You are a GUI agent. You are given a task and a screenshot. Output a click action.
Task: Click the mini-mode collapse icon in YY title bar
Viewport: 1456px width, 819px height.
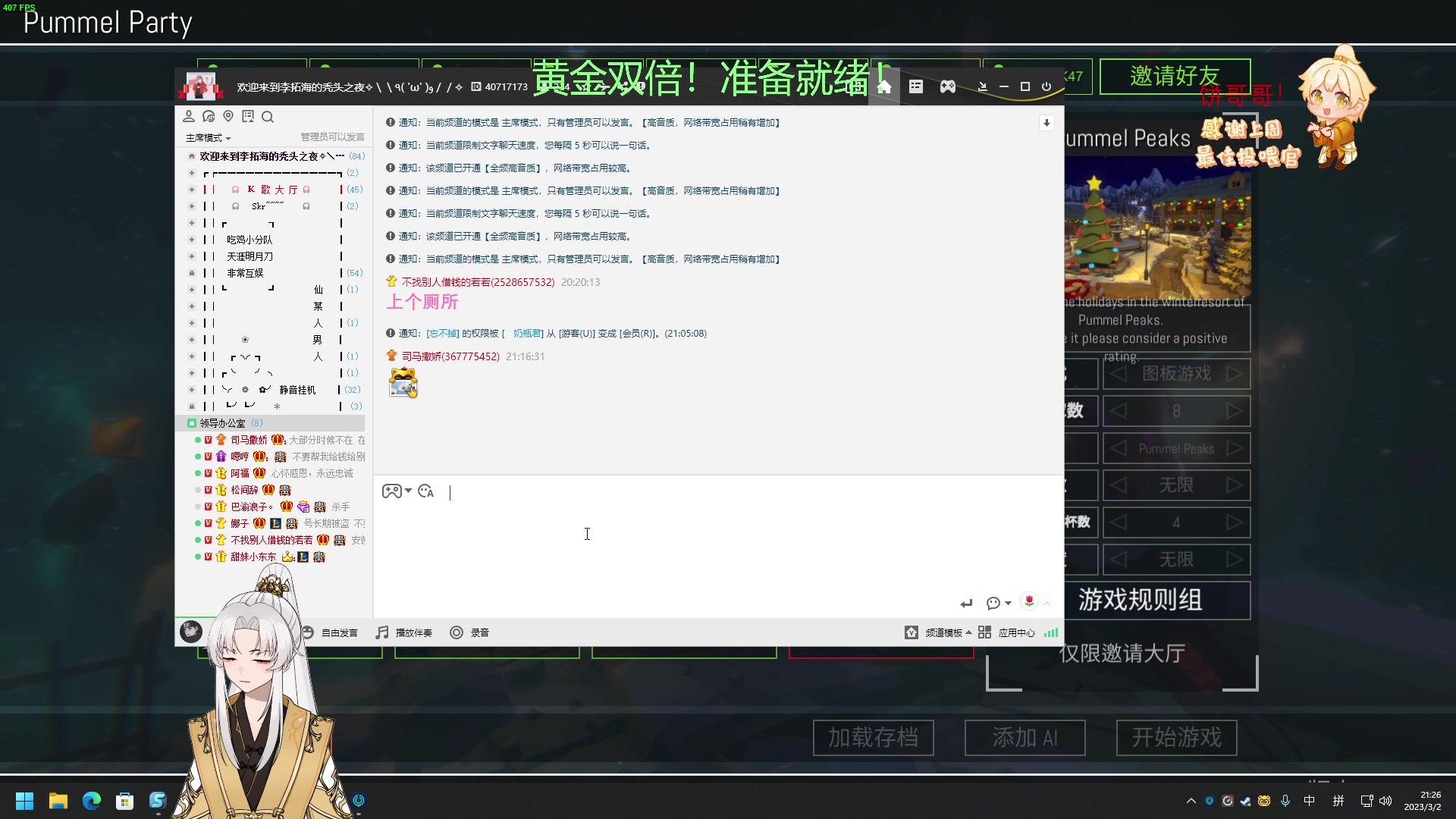982,86
